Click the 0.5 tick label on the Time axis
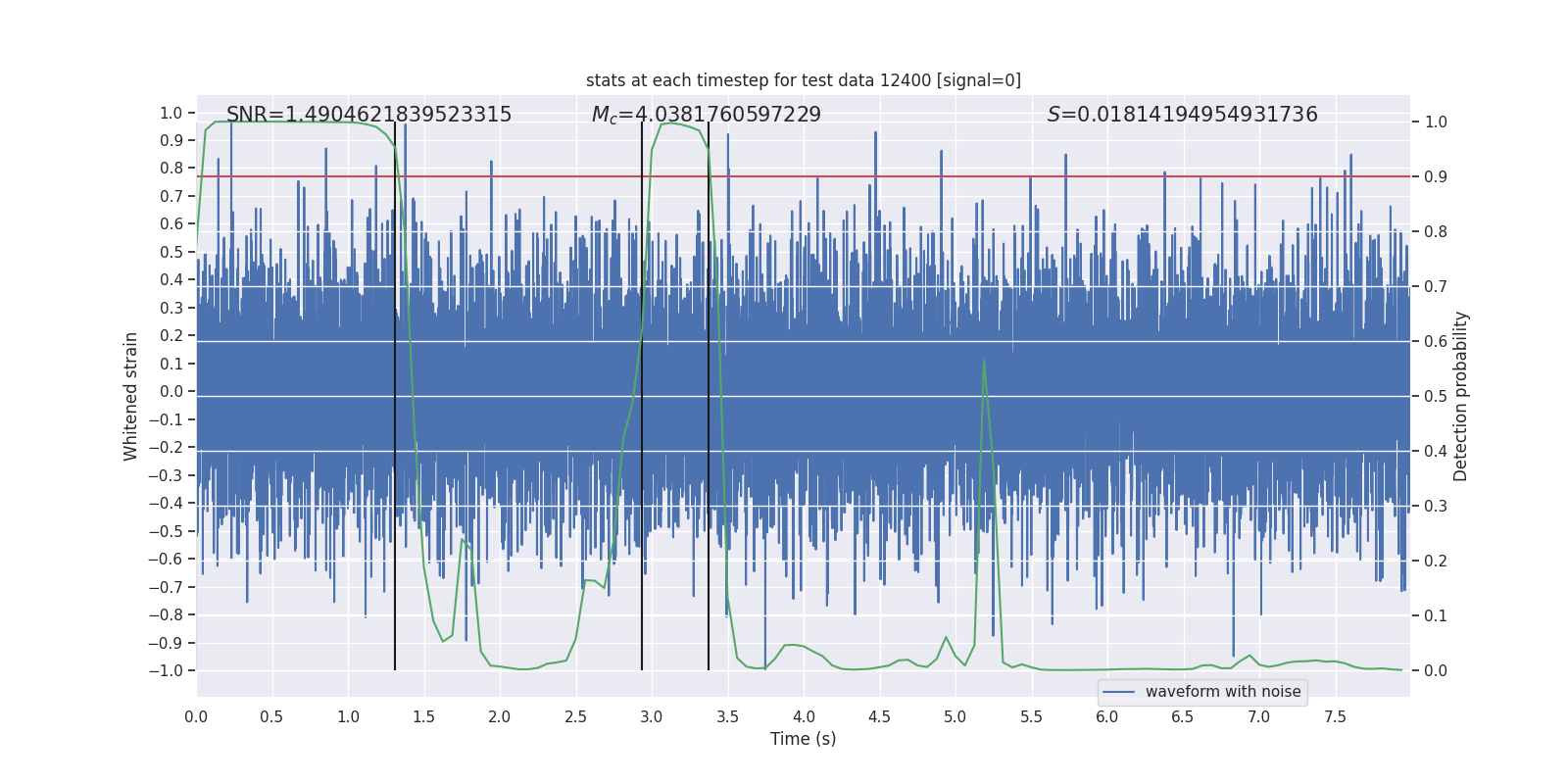 pyautogui.click(x=271, y=716)
